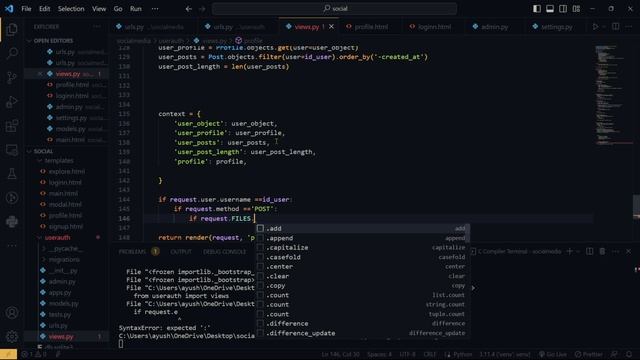Toggle the Primary Side Bar layout
This screenshot has height=360, width=640.
pos(537,9)
